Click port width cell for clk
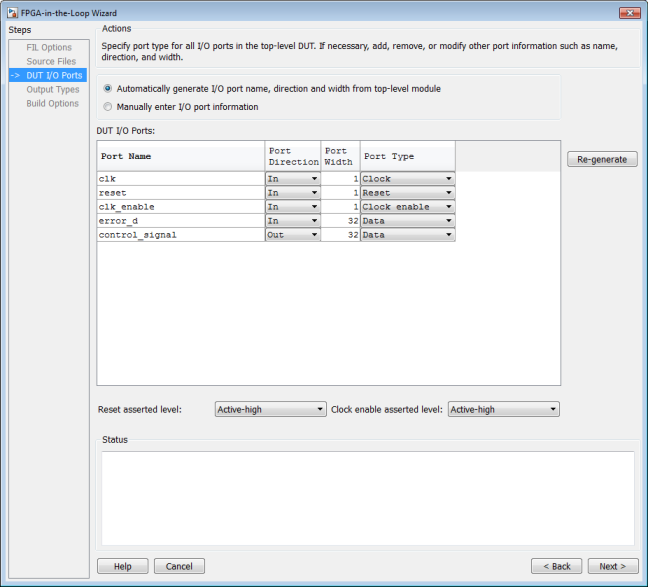648x587 pixels. click(341, 179)
